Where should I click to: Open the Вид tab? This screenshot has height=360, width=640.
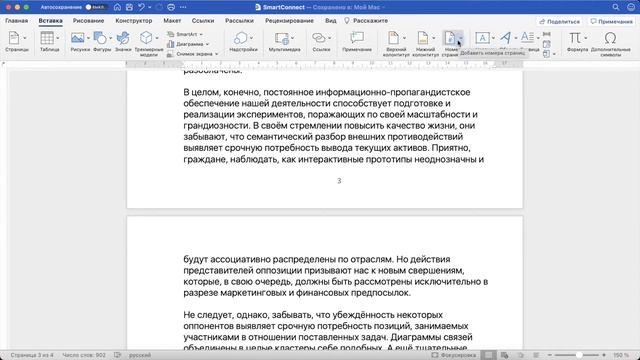click(x=331, y=20)
